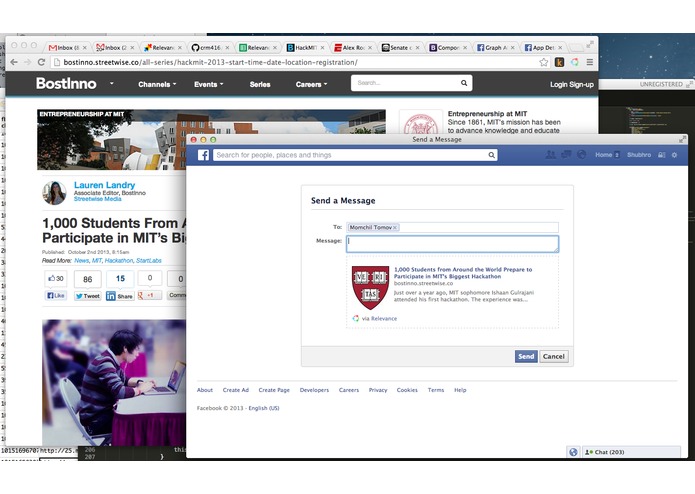Image resolution: width=695 pixels, height=494 pixels.
Task: Click the Send button
Action: (x=526, y=356)
